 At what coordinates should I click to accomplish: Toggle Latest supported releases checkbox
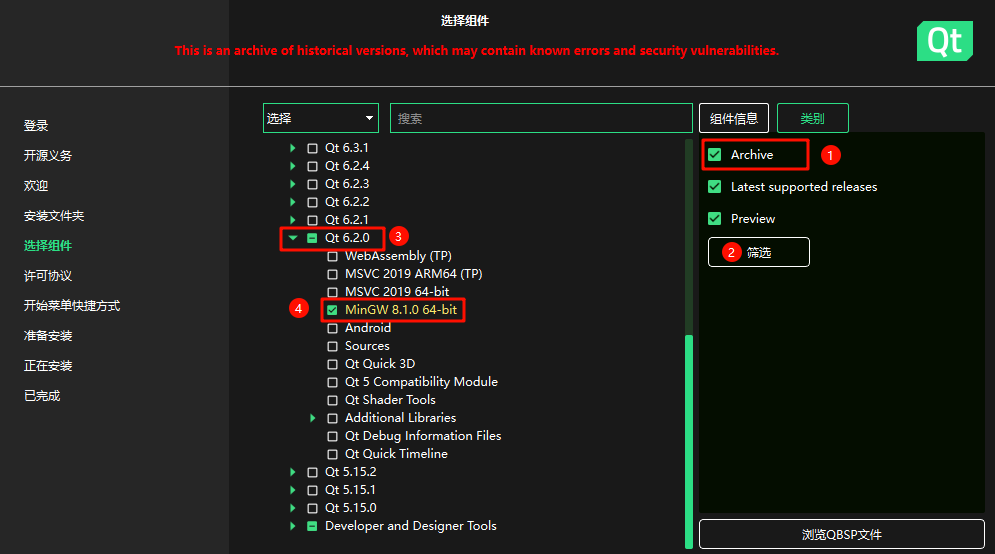715,187
